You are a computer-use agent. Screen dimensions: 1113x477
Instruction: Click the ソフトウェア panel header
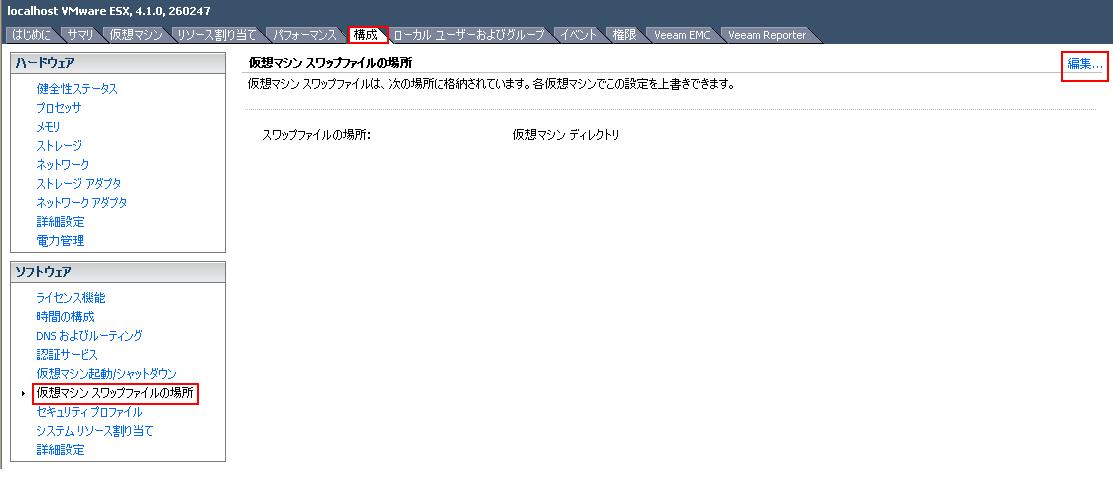(x=118, y=272)
